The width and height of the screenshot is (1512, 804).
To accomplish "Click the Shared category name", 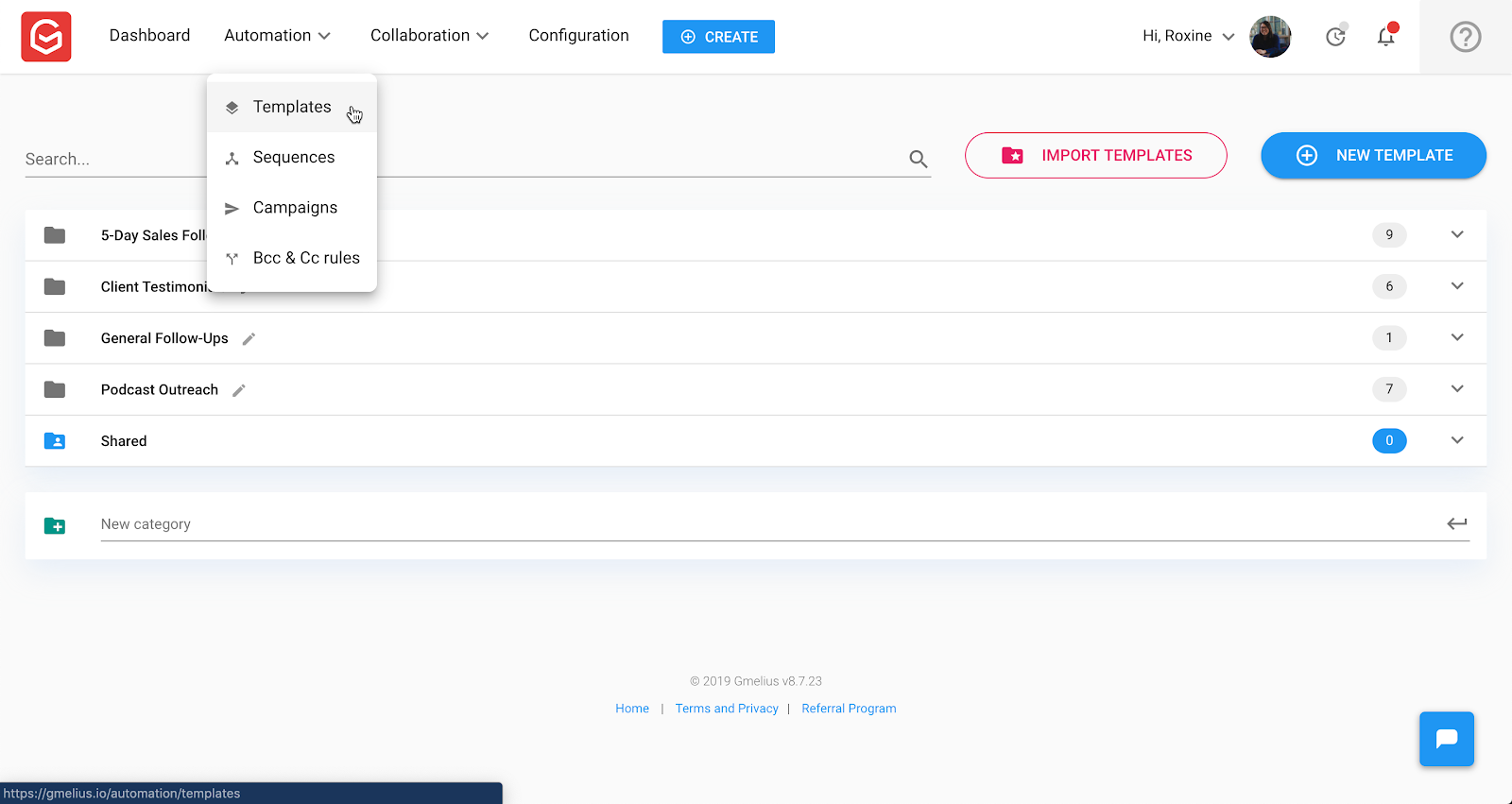I will pos(124,441).
